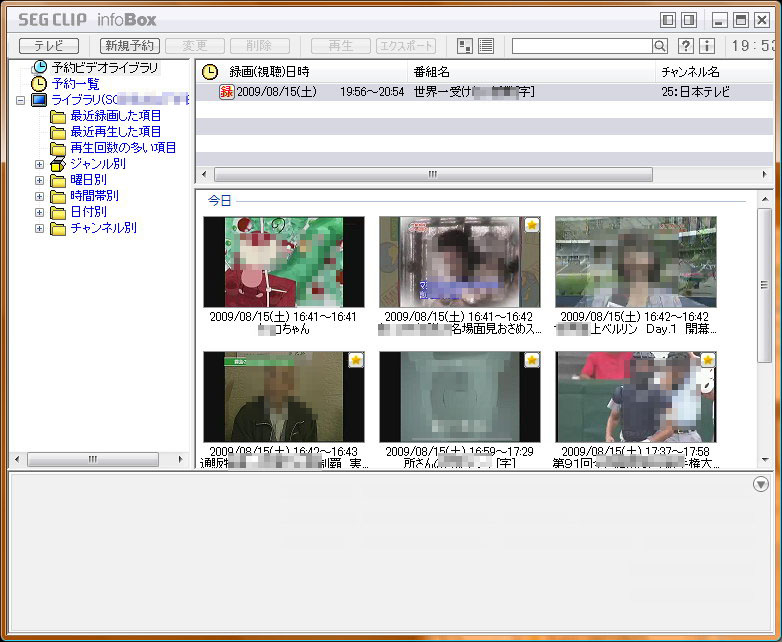Click the magnifier search icon
The width and height of the screenshot is (782, 642).
click(660, 46)
